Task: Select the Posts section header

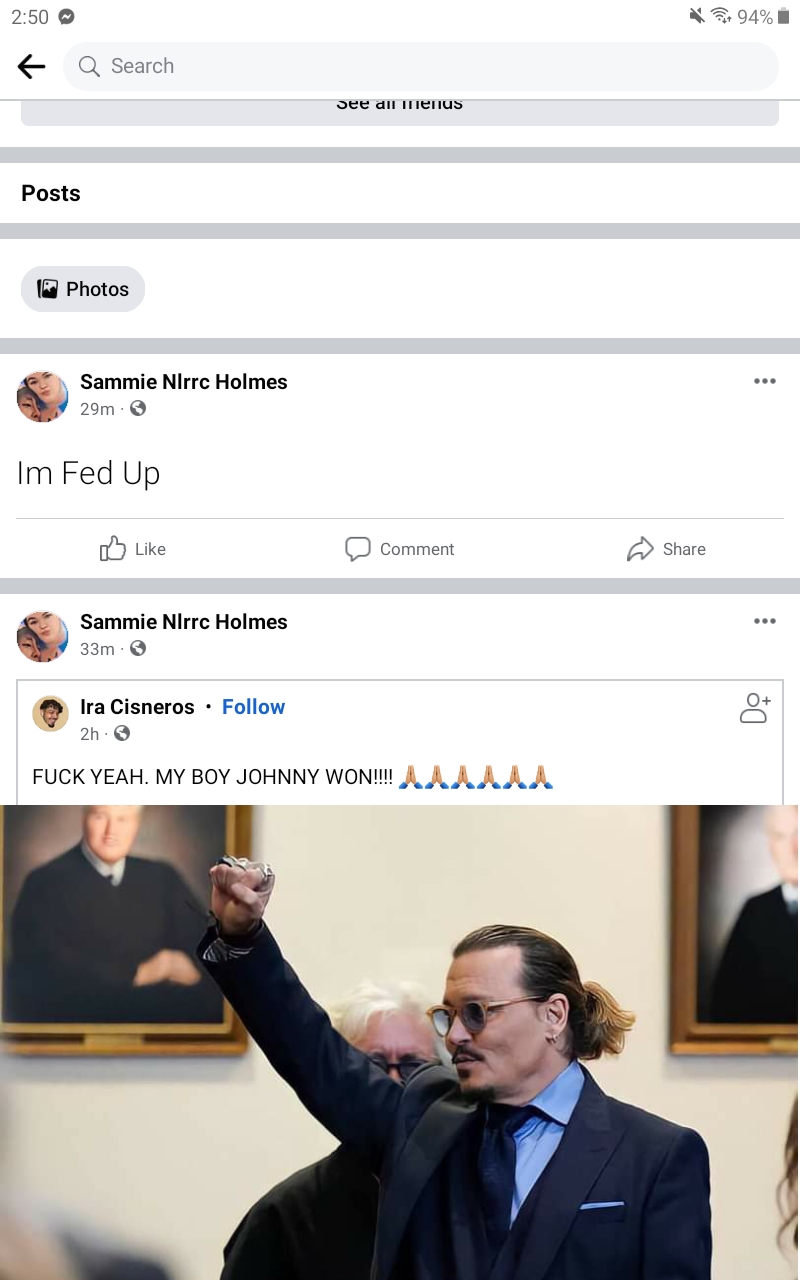Action: coord(51,193)
